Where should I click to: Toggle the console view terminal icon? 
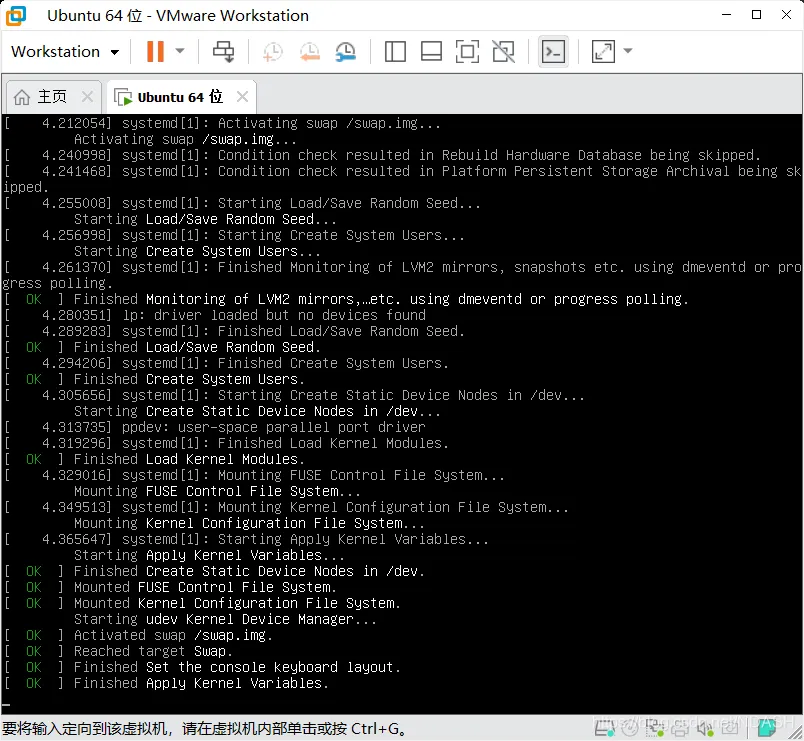(x=553, y=51)
